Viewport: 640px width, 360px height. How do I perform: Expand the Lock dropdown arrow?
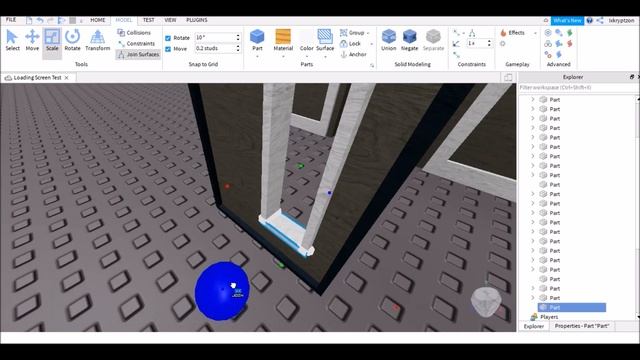371,44
